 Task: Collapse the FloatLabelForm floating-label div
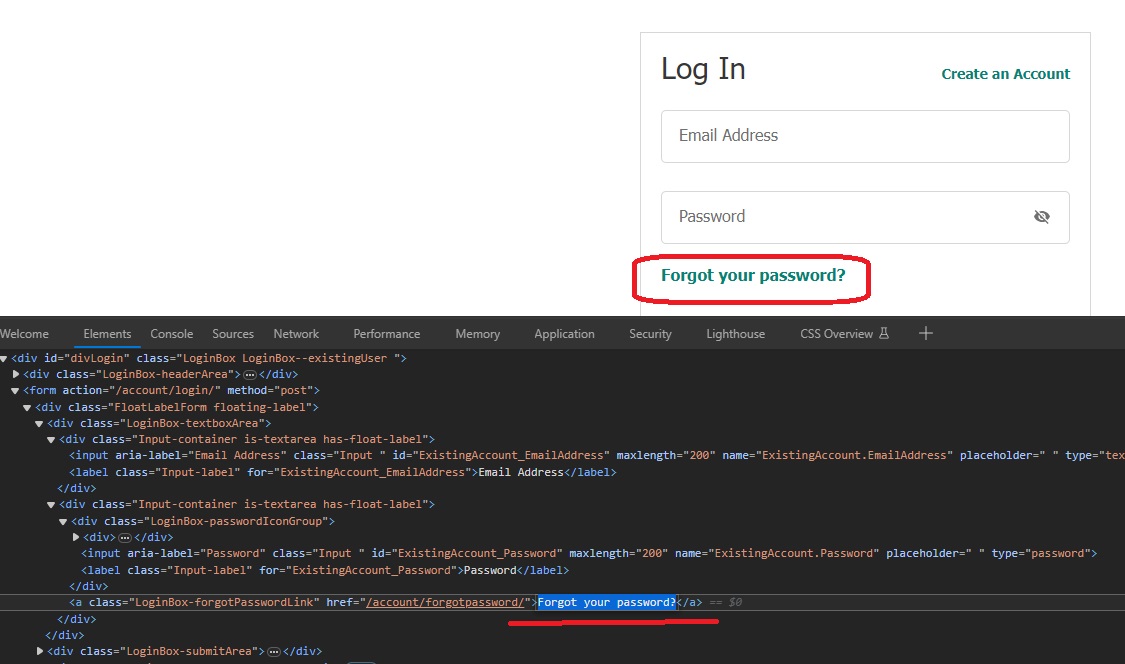coord(27,406)
